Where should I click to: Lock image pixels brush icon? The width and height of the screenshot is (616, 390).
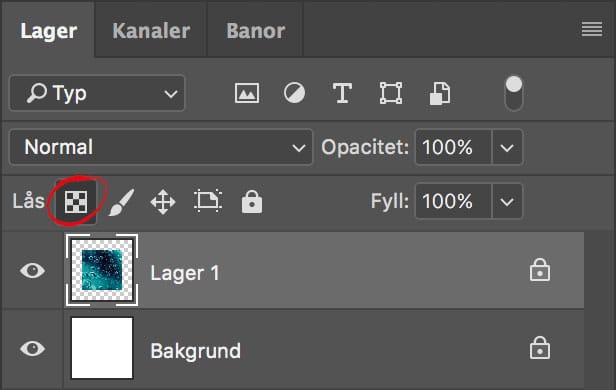[121, 202]
